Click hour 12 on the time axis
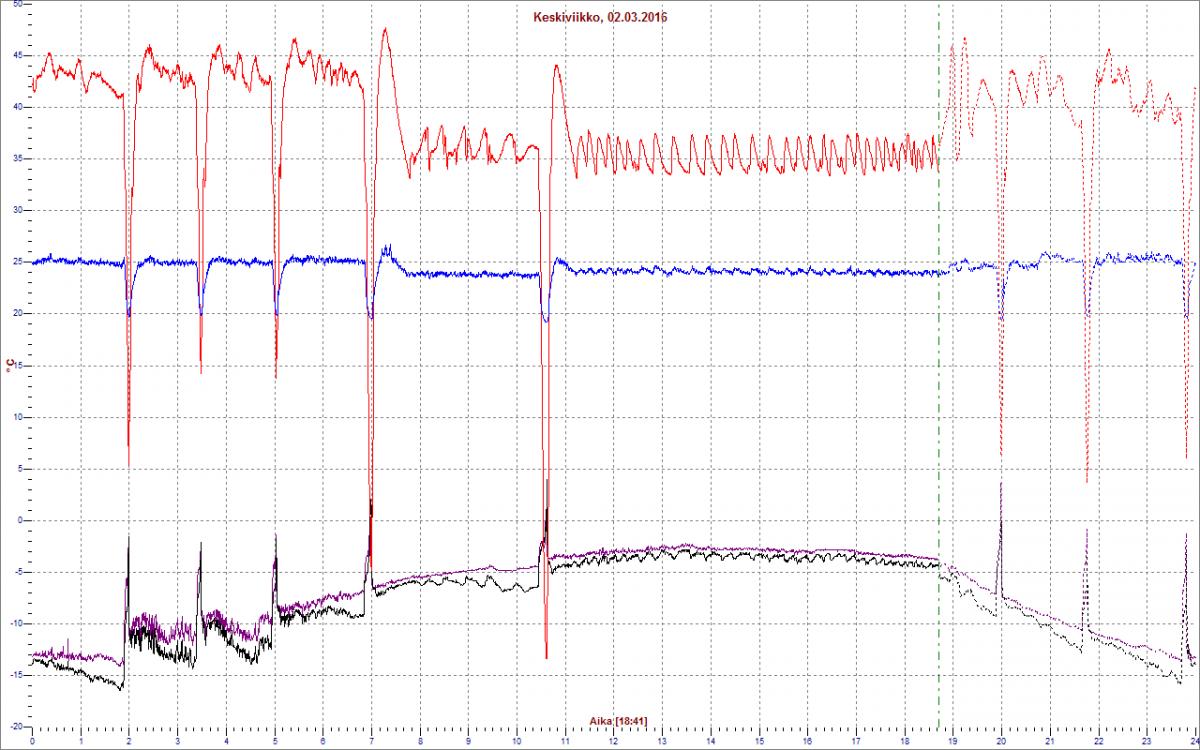The height and width of the screenshot is (750, 1200). point(614,742)
